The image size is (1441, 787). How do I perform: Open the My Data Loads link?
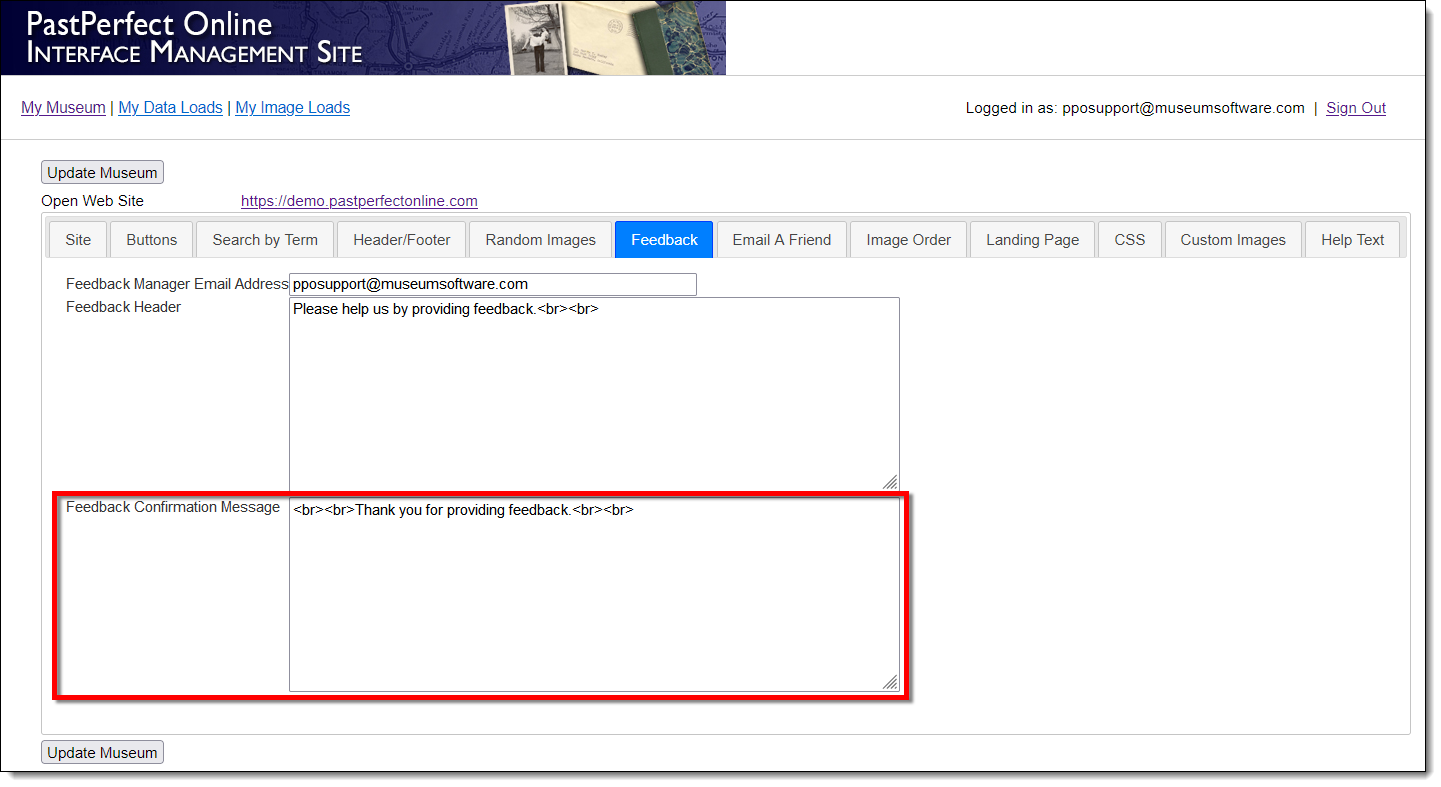pos(170,108)
